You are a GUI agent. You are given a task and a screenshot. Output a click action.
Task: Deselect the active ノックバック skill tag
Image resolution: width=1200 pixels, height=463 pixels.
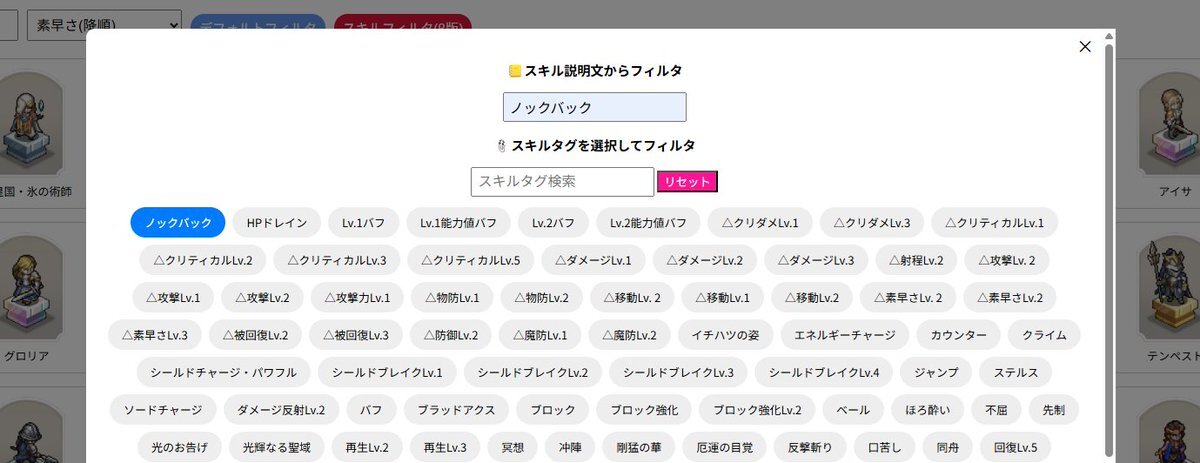(178, 222)
